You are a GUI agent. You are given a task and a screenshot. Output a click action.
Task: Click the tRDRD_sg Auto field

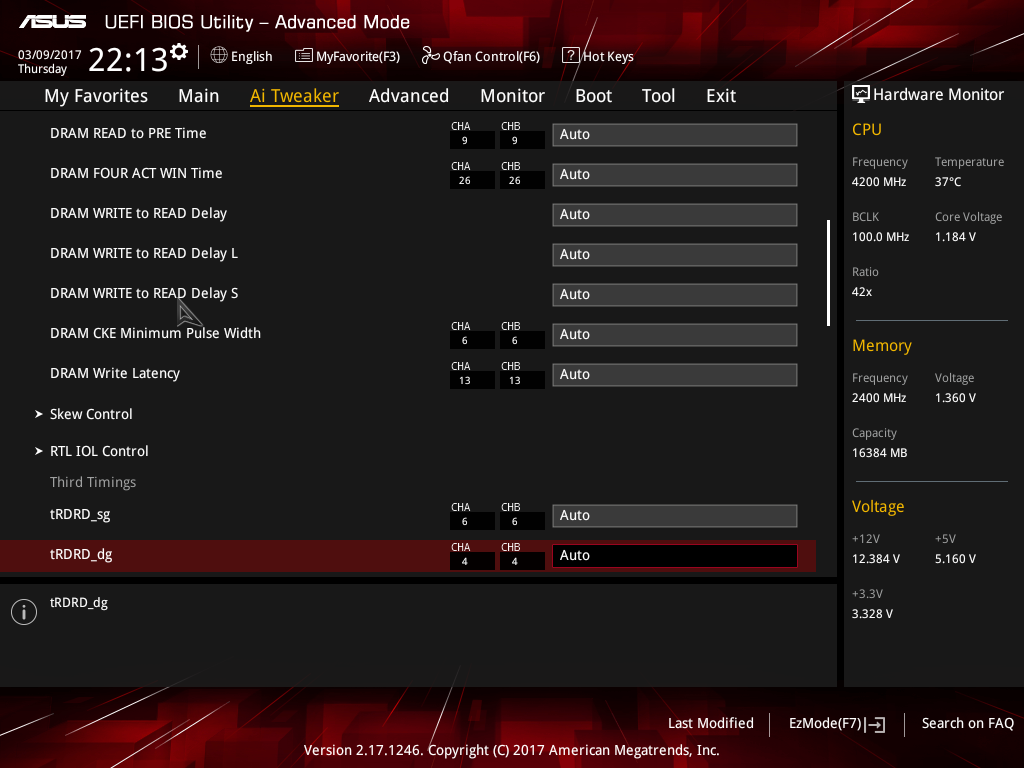pos(675,516)
